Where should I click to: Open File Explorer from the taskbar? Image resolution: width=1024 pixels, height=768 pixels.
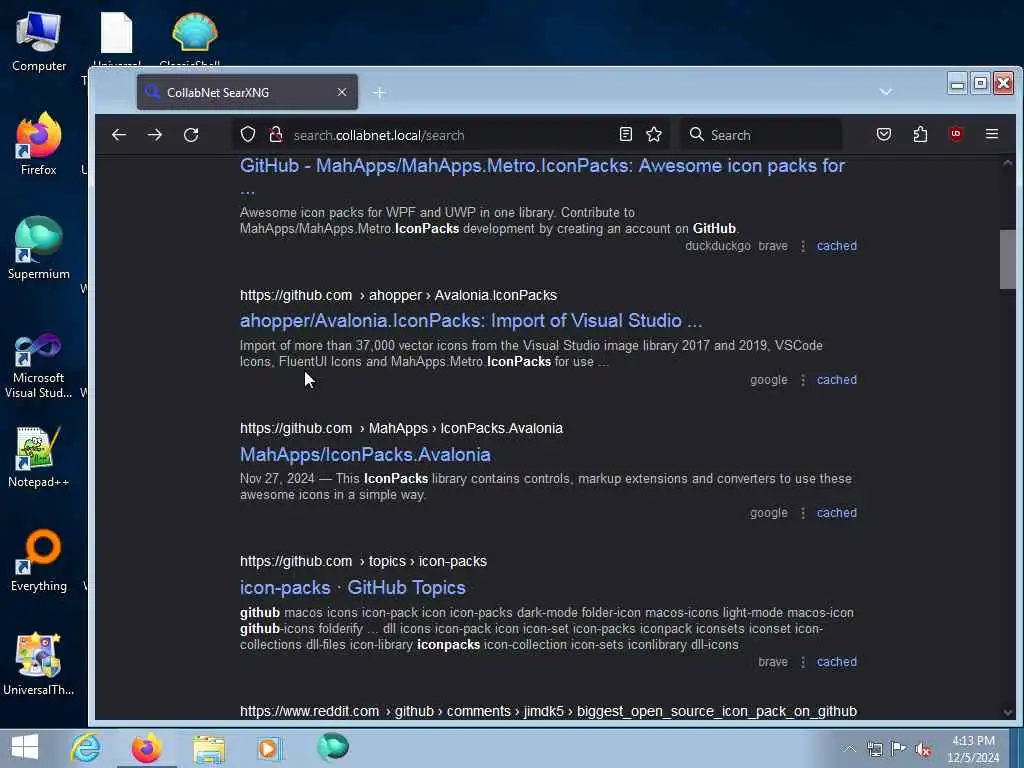pos(208,748)
